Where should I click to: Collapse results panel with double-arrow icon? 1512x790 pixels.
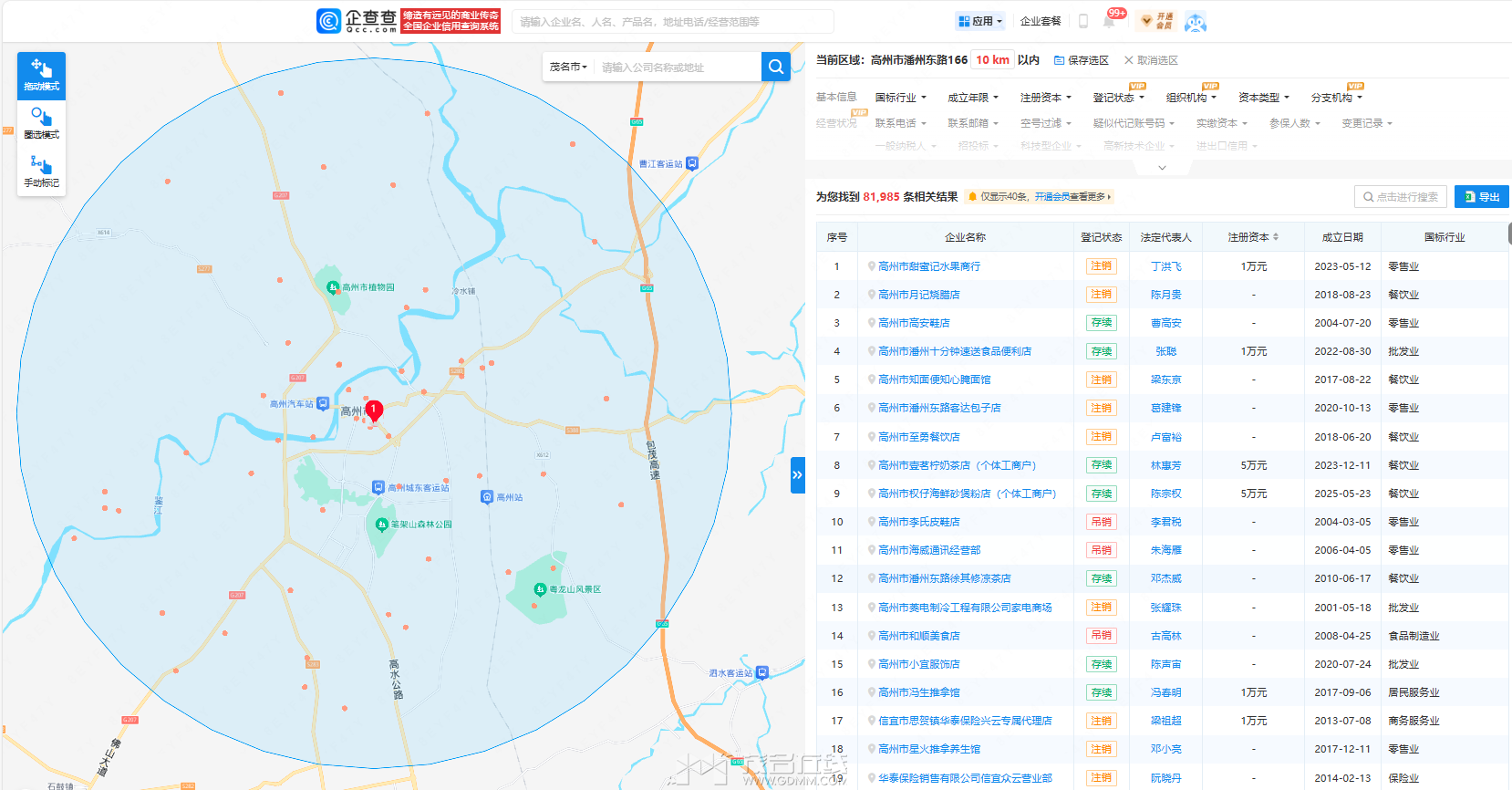[x=797, y=475]
